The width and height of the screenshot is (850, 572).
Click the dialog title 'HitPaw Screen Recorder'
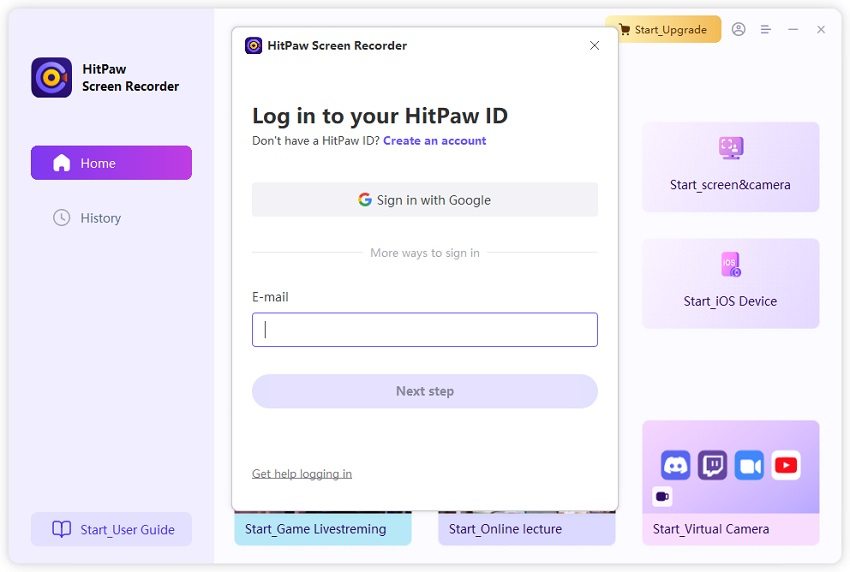click(337, 46)
